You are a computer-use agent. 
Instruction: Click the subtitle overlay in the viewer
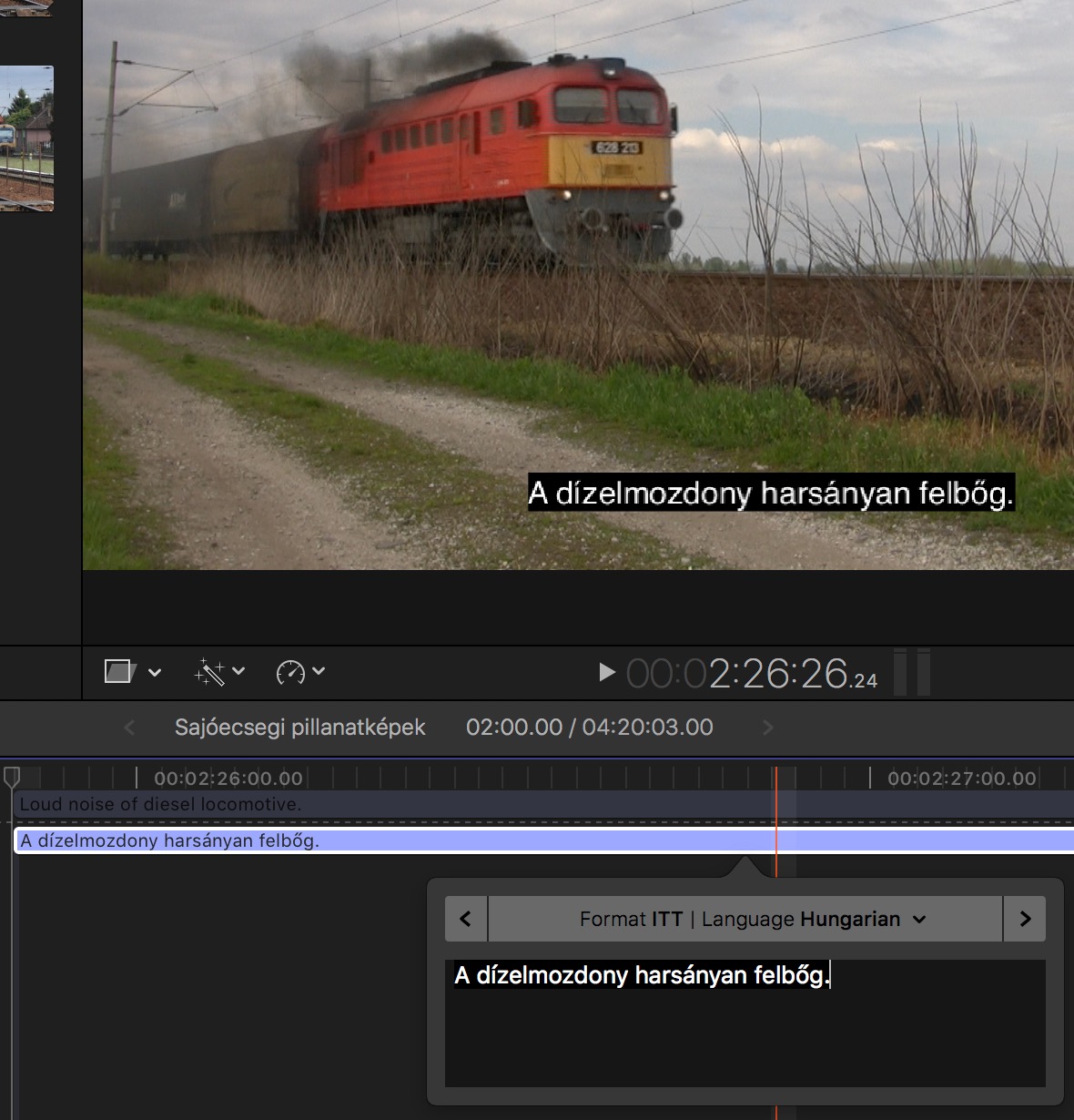tap(770, 493)
